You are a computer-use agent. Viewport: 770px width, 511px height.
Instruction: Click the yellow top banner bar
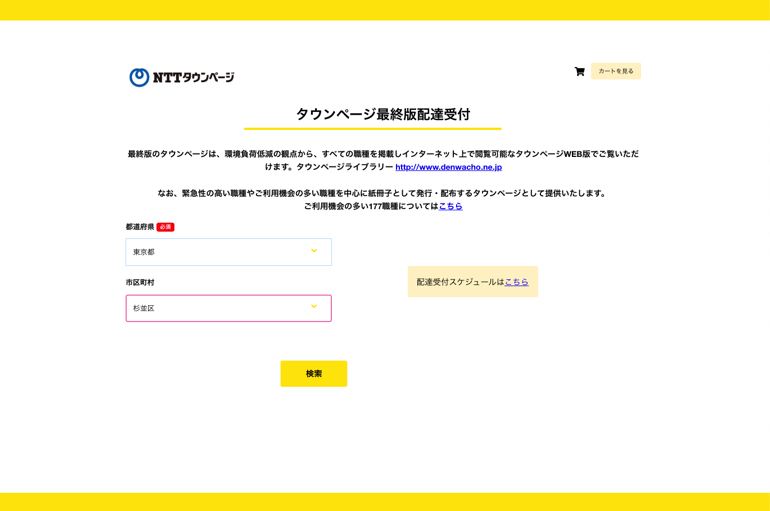point(385,10)
